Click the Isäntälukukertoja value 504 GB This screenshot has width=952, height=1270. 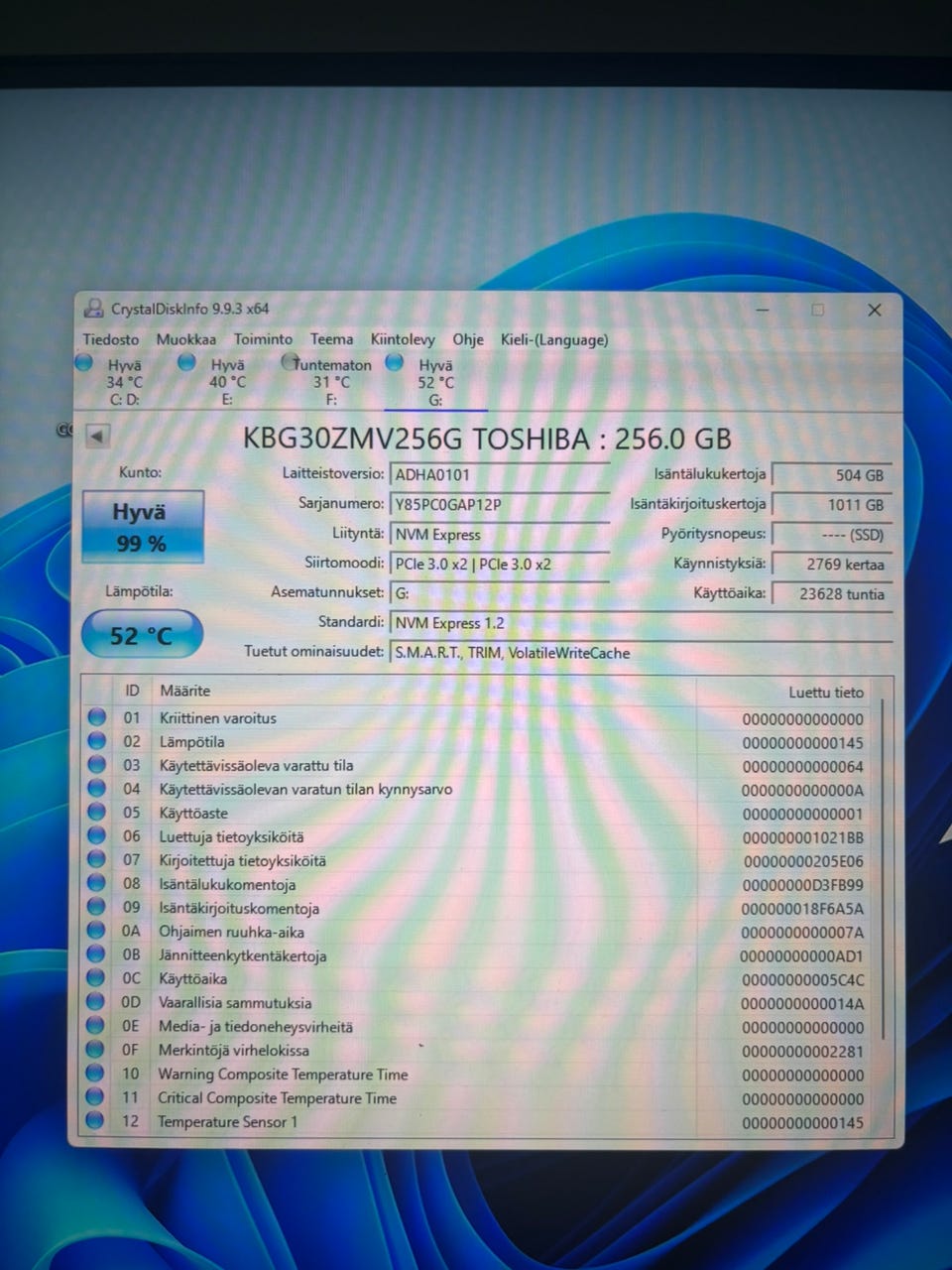point(832,475)
